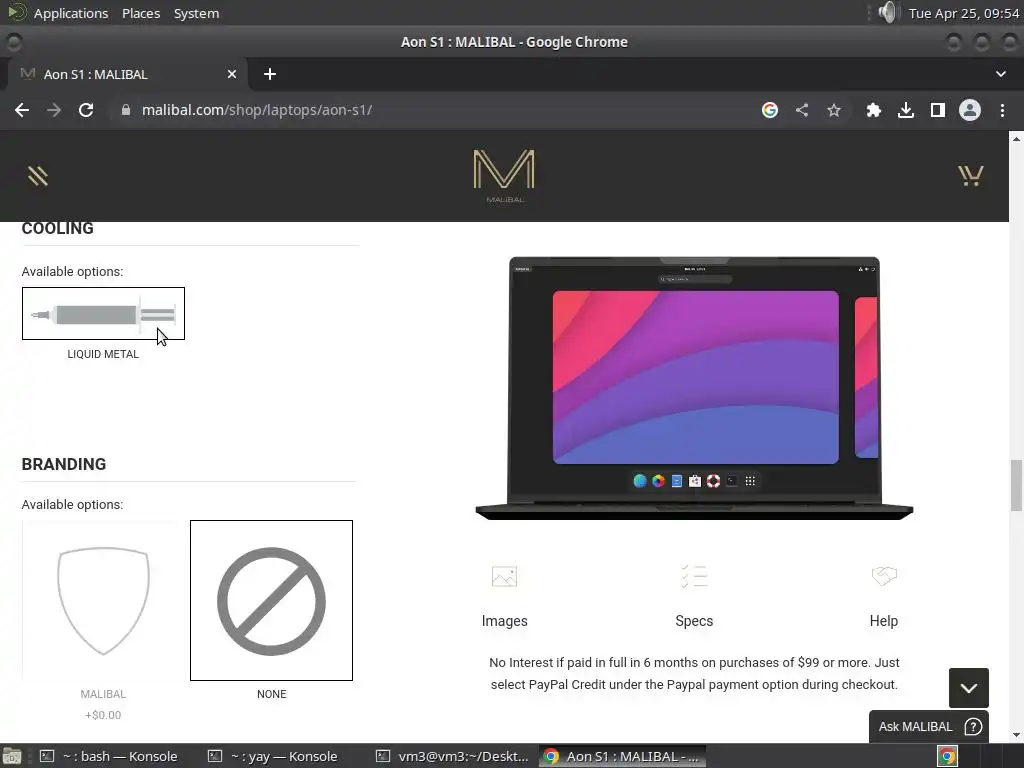Switch to the vm3@vm3 Desktop taskbar window
1024x768 pixels.
pyautogui.click(x=453, y=756)
